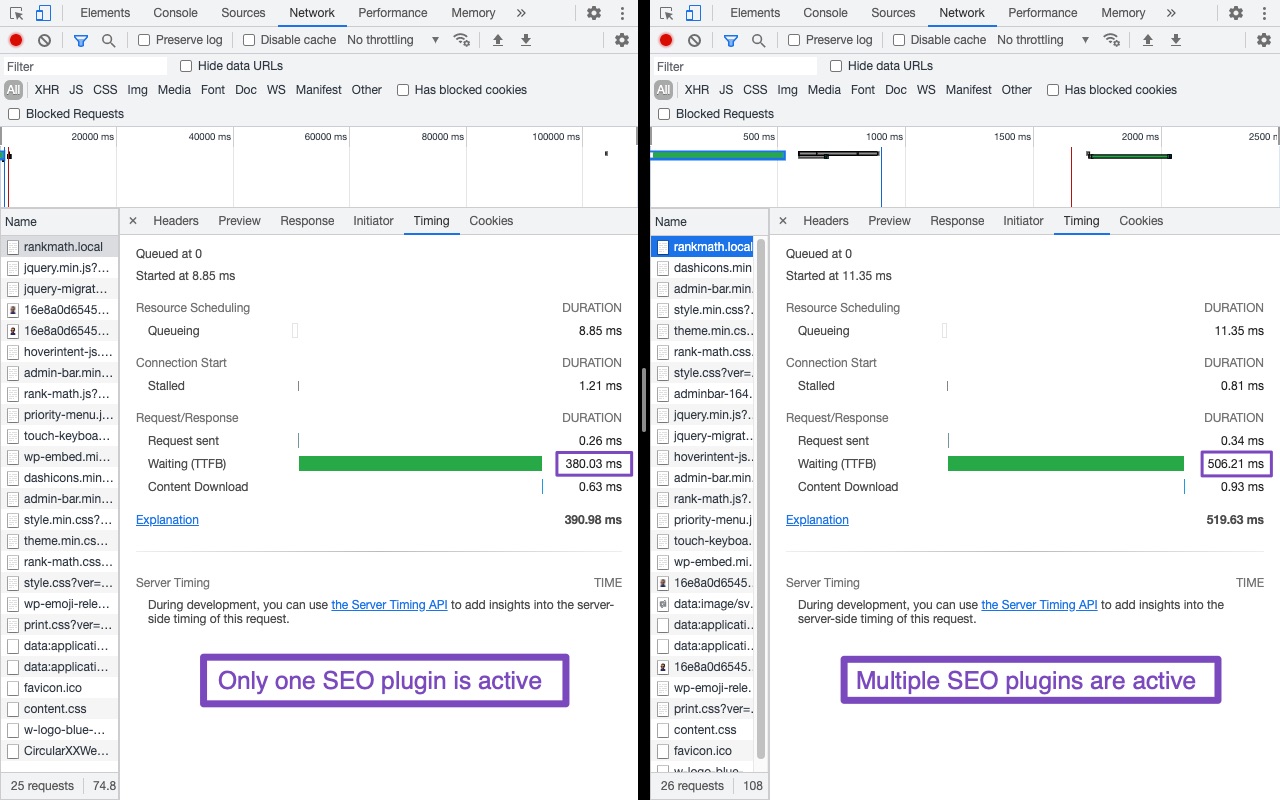Open network search icon in the right DevTools

[758, 40]
